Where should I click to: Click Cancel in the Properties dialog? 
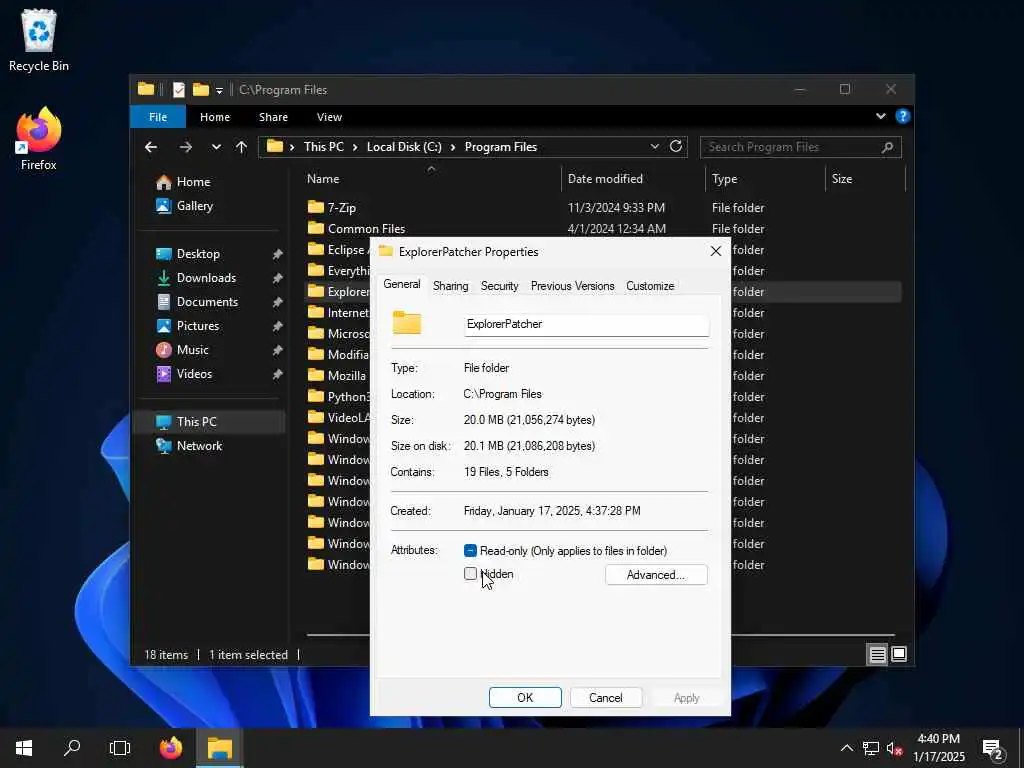click(606, 697)
